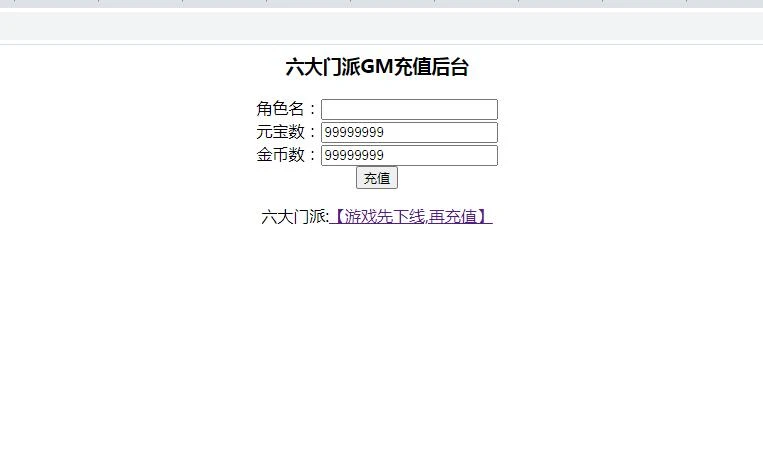This screenshot has width=763, height=460.
Task: Click the 六大门派GM充值后台 heading
Action: [x=377, y=67]
